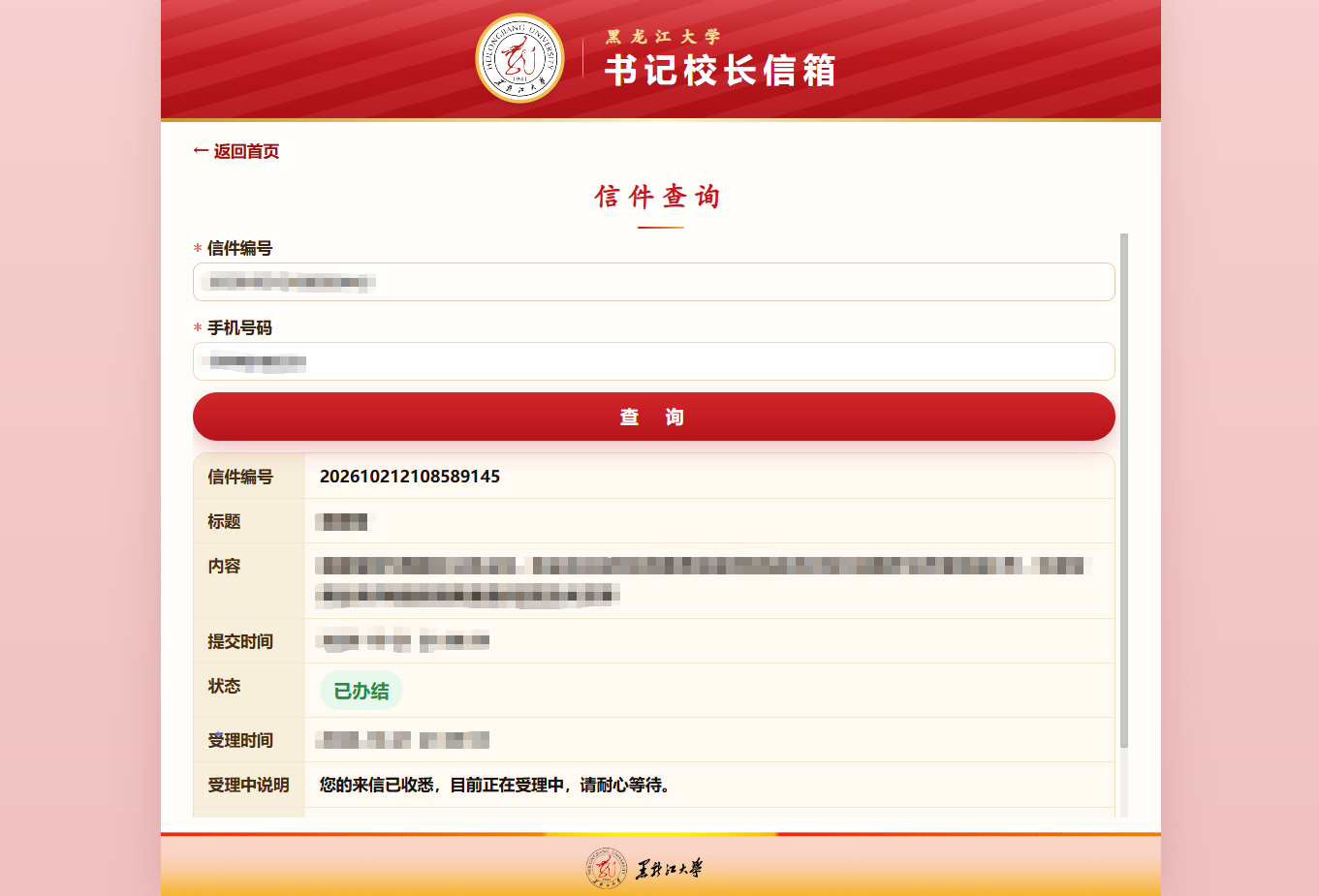
Task: Click the 标题 row label
Action: [x=224, y=521]
